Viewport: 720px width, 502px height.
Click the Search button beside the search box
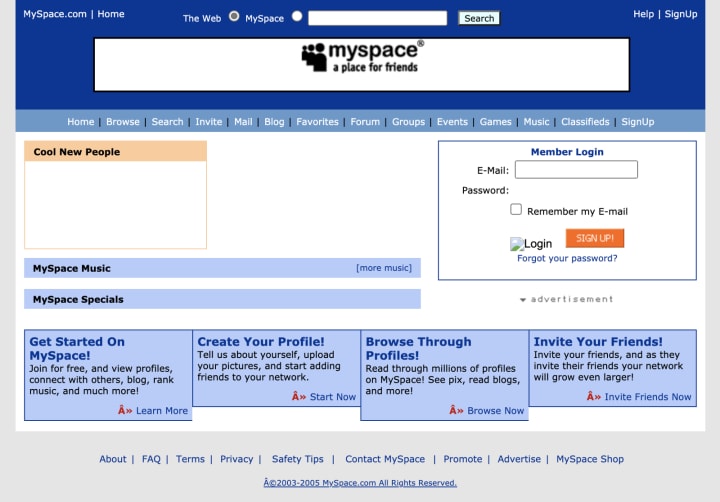(x=479, y=18)
